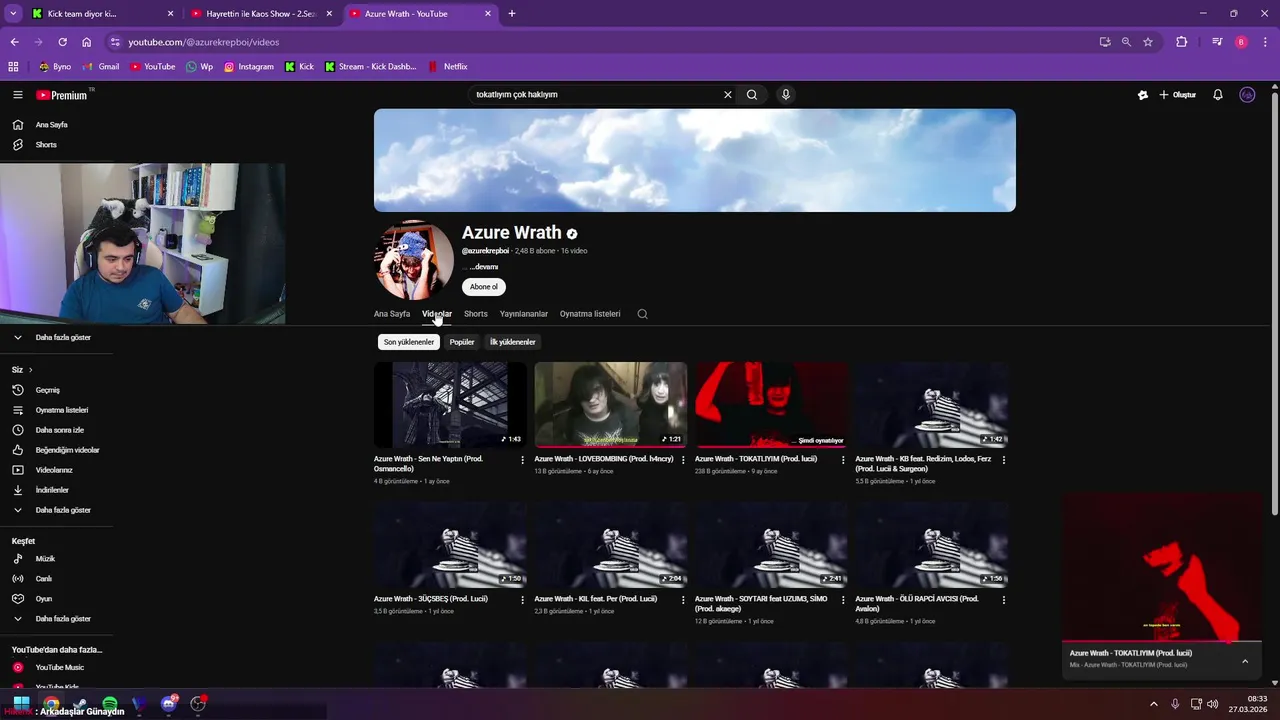Open the KB feat. Redizim video title
Image resolution: width=1280 pixels, height=720 pixels.
point(923,464)
